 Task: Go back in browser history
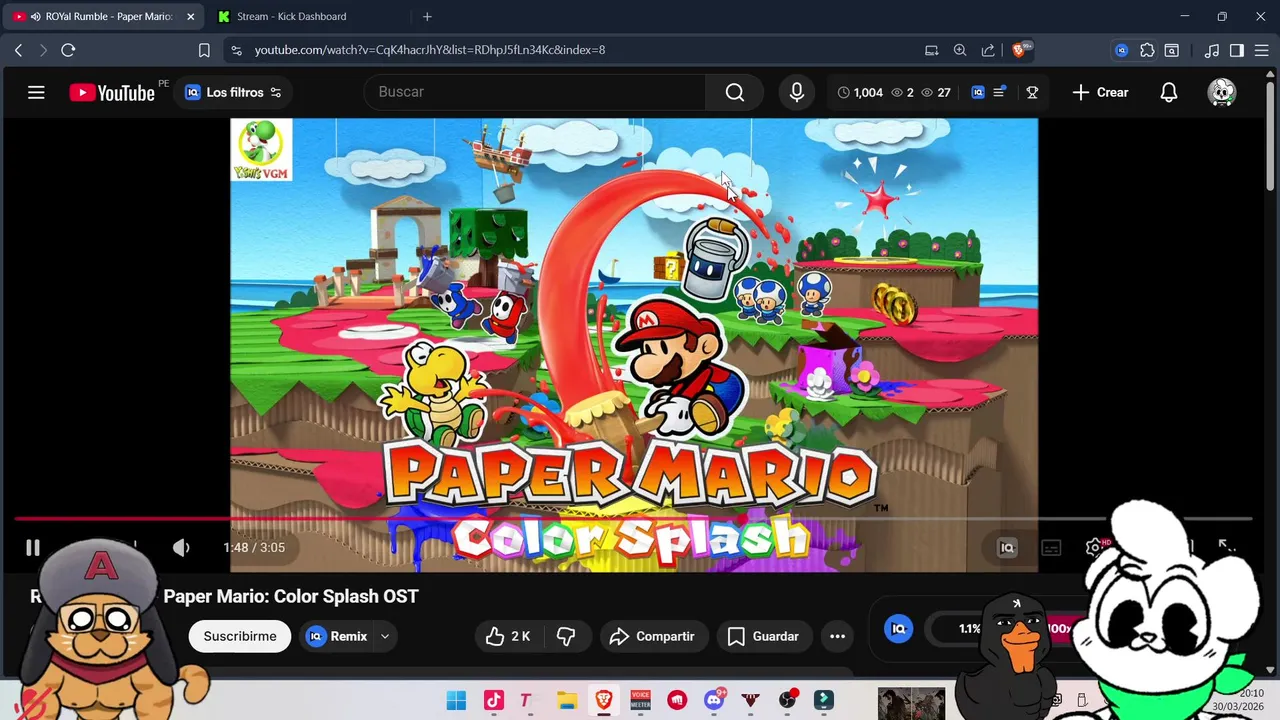coord(18,50)
